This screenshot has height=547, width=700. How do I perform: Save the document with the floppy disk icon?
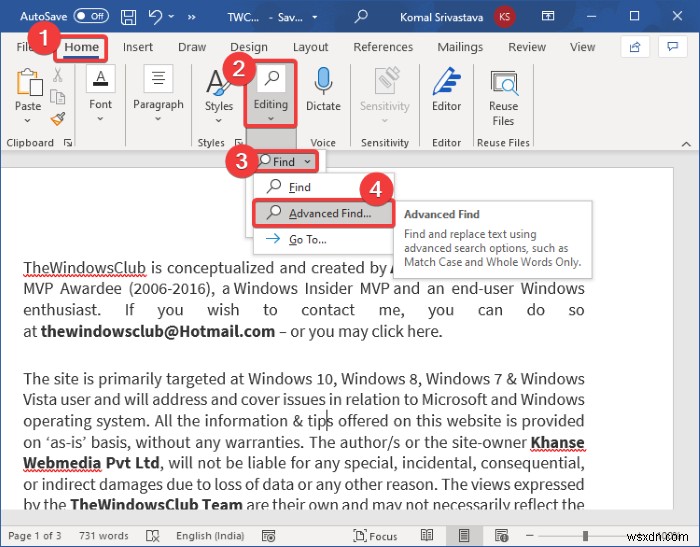129,17
